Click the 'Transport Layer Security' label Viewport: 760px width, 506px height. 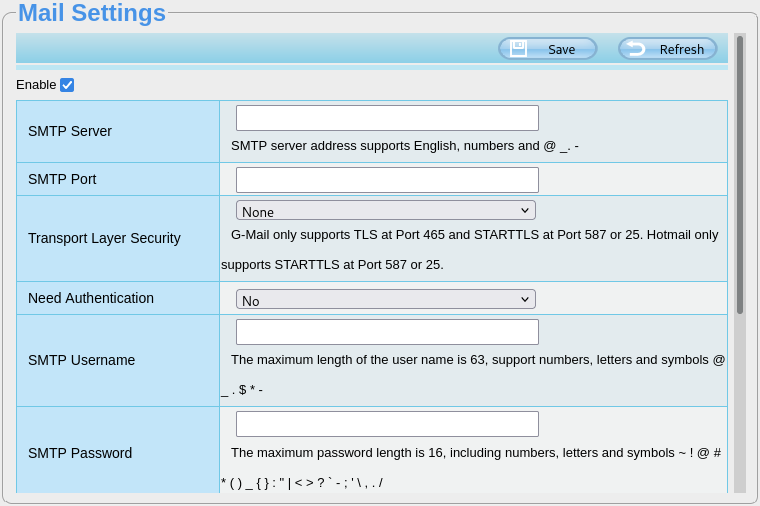104,238
